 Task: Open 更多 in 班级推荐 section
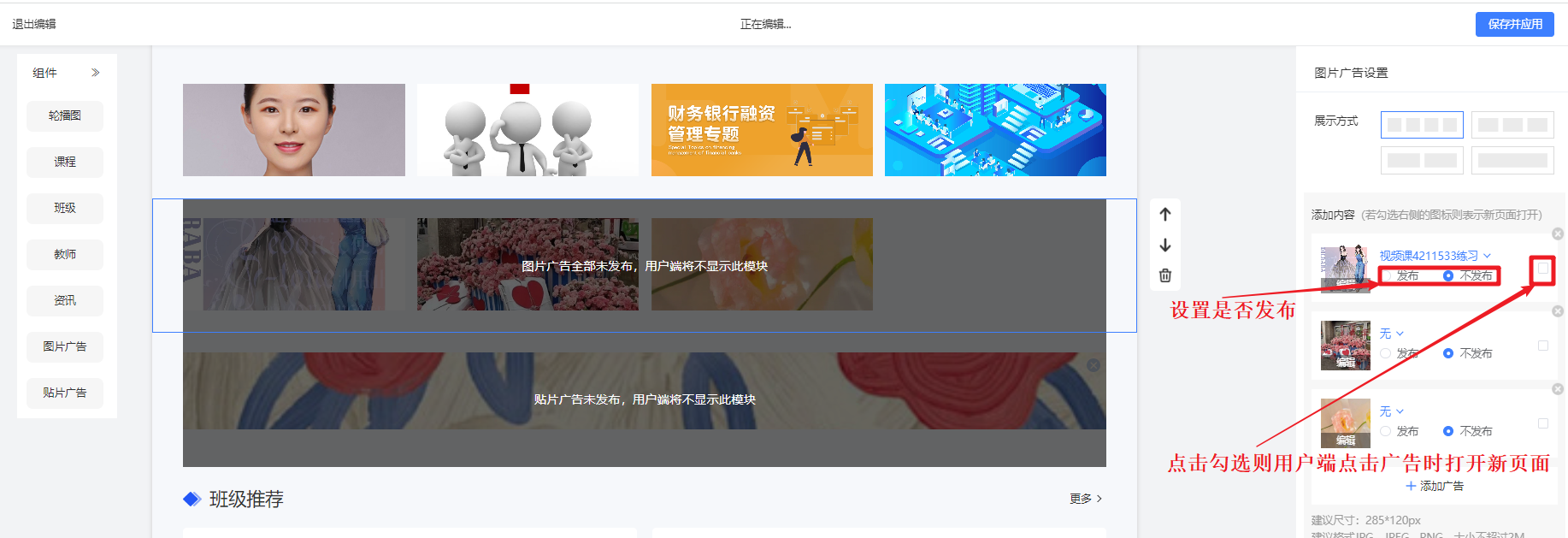click(x=1086, y=499)
